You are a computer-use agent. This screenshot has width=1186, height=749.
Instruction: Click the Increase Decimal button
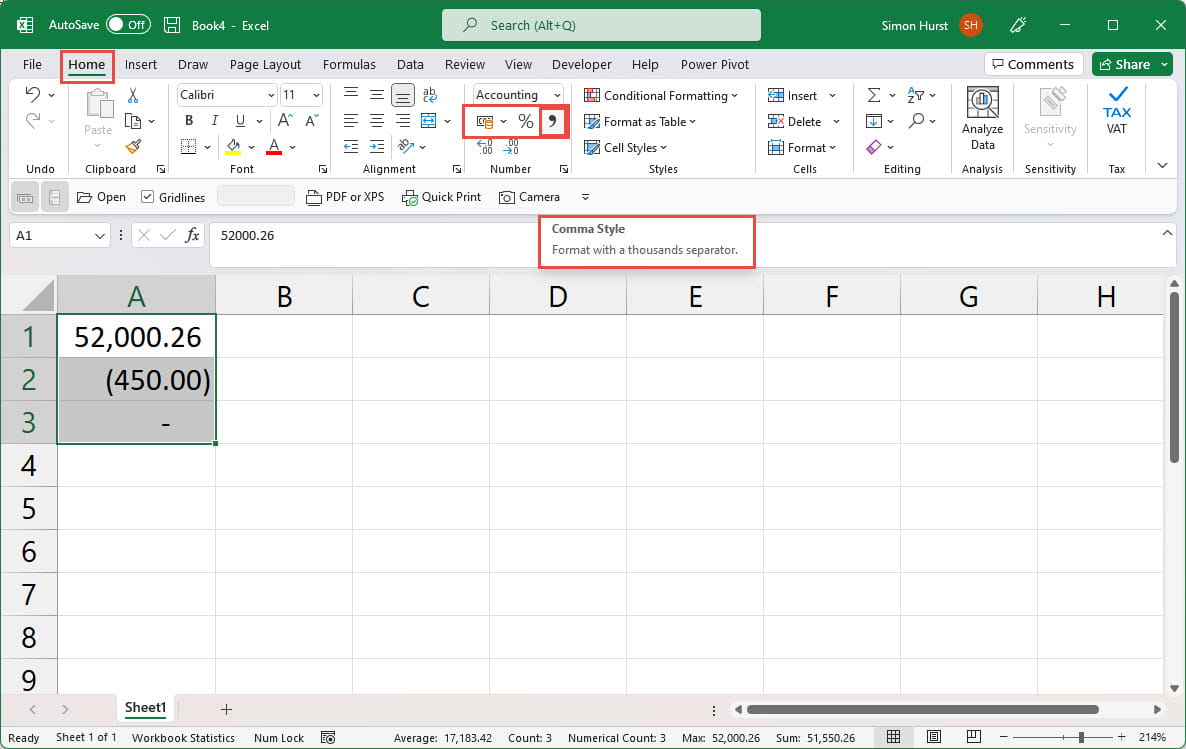(x=485, y=147)
